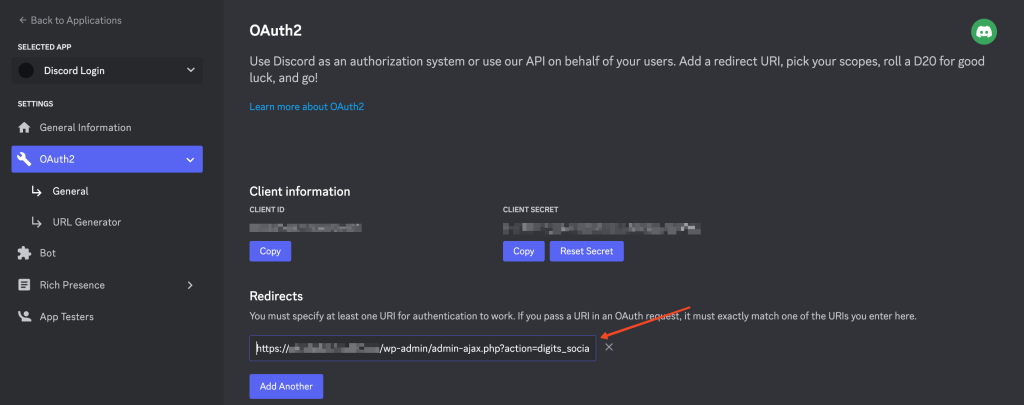Open Learn more about OAuth2 link

point(307,106)
